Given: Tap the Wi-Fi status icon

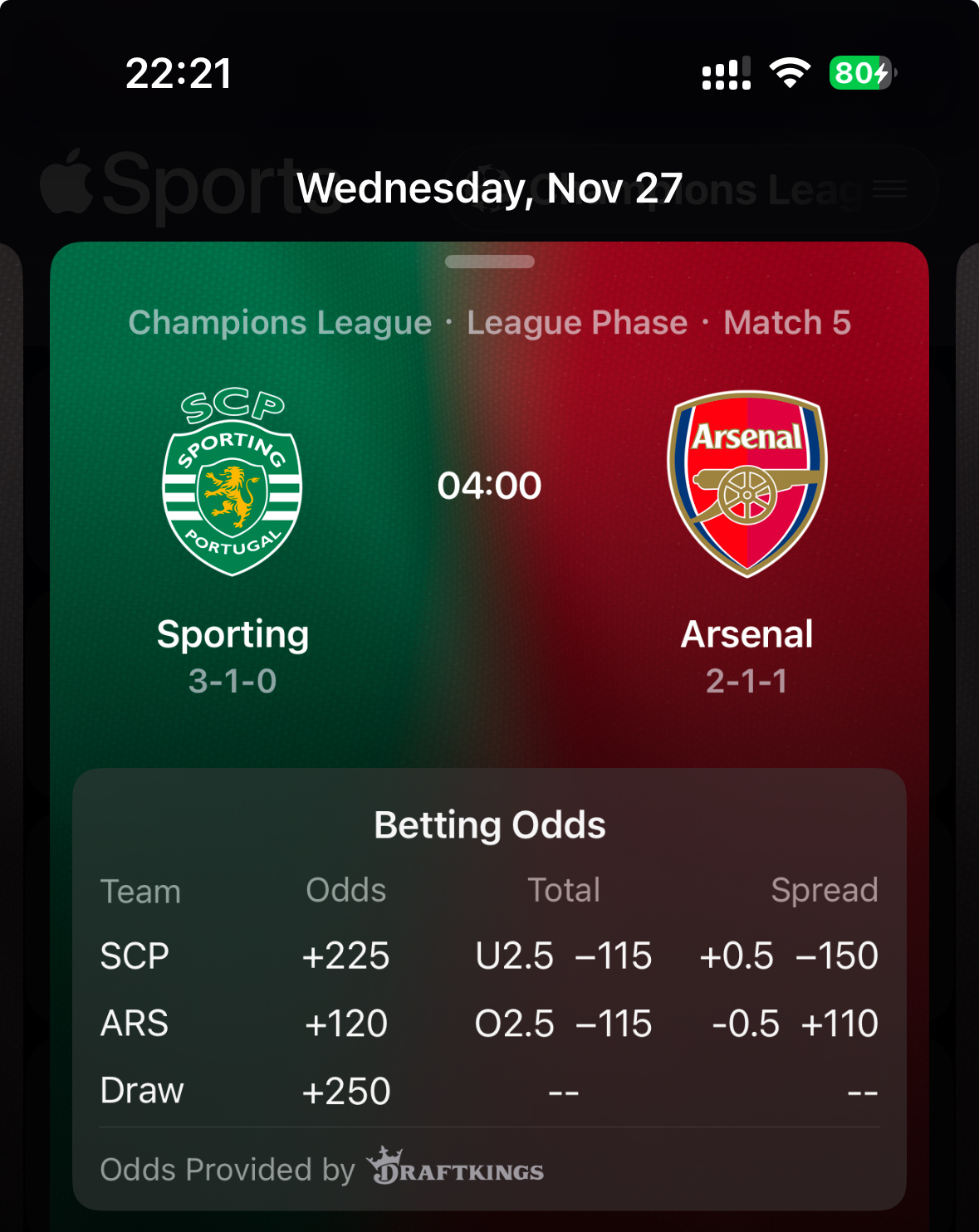Looking at the screenshot, I should click(790, 73).
